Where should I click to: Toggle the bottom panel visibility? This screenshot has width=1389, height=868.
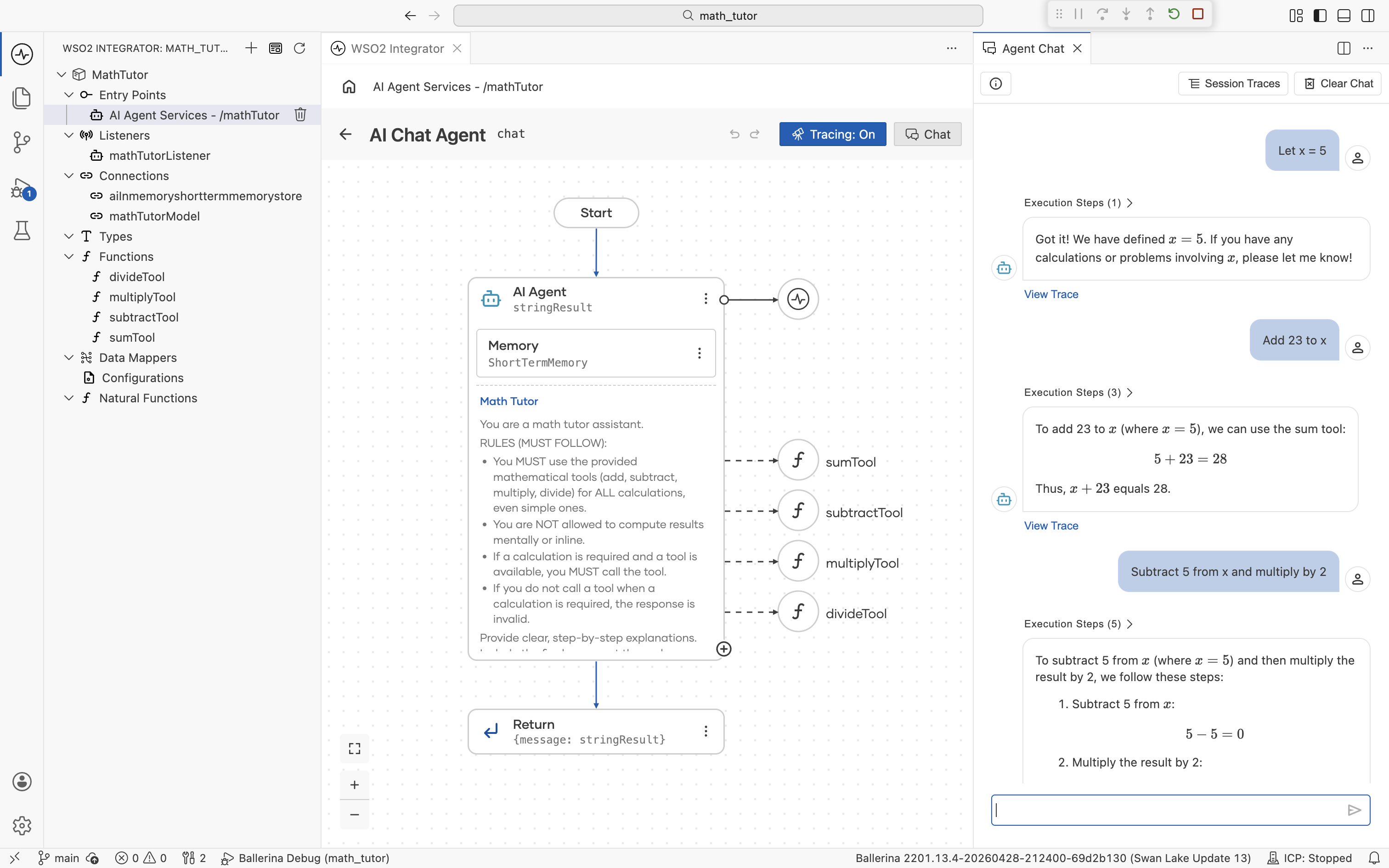point(1344,16)
